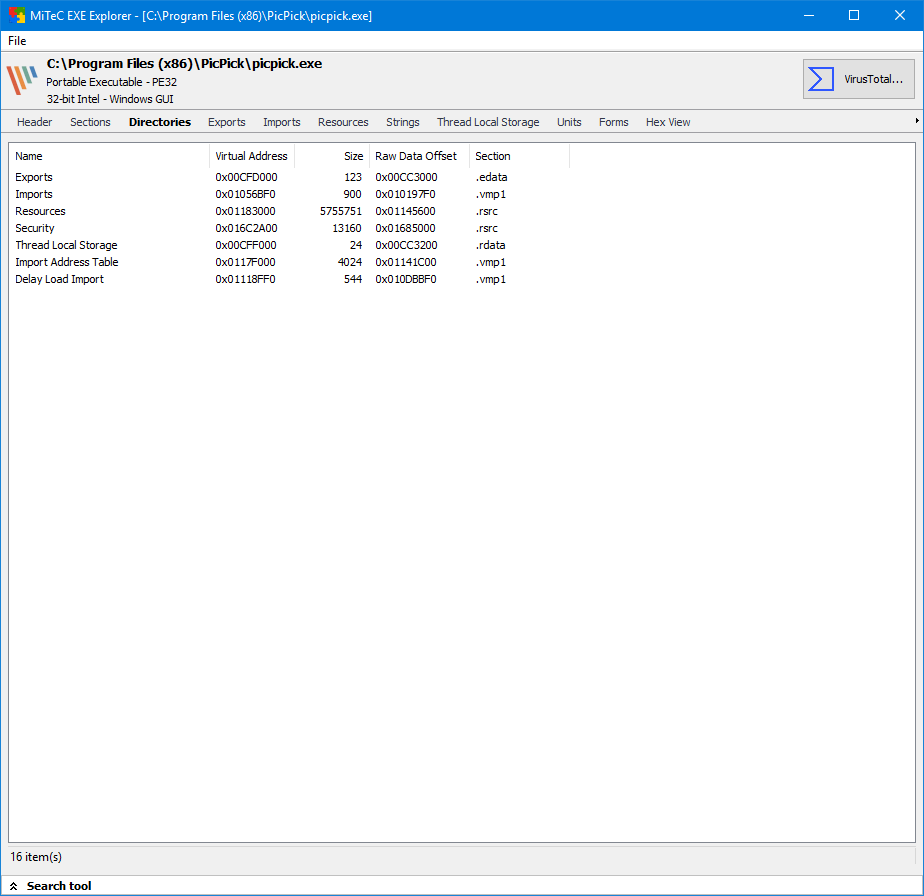
Task: Switch to the Header tab
Action: click(x=34, y=122)
